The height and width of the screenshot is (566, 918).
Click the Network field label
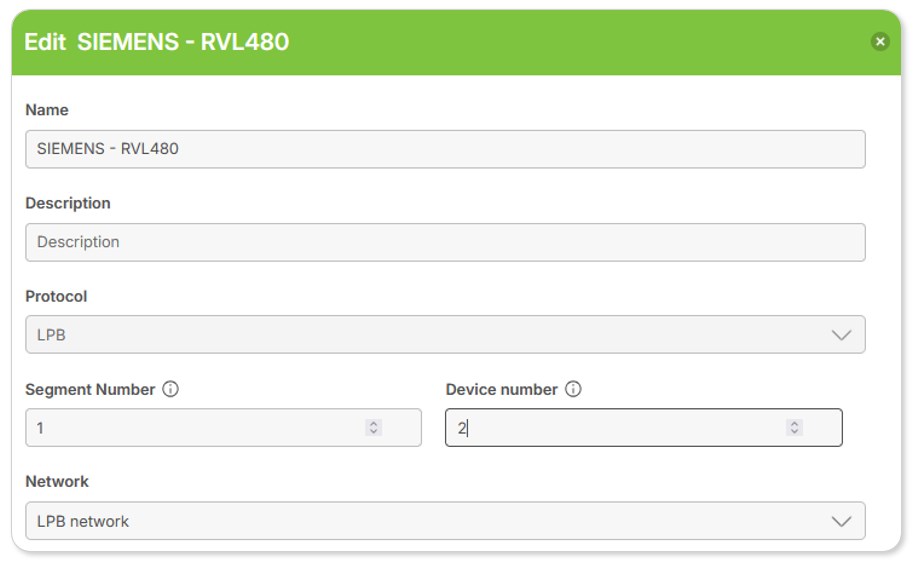57,481
